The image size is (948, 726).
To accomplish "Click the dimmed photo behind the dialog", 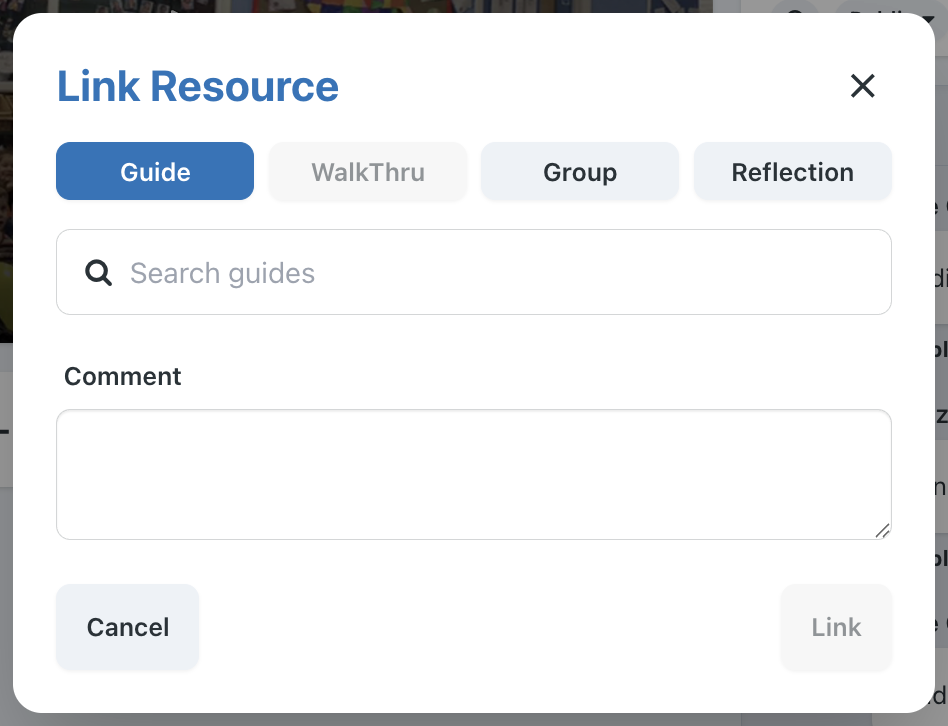I will [x=6, y=200].
